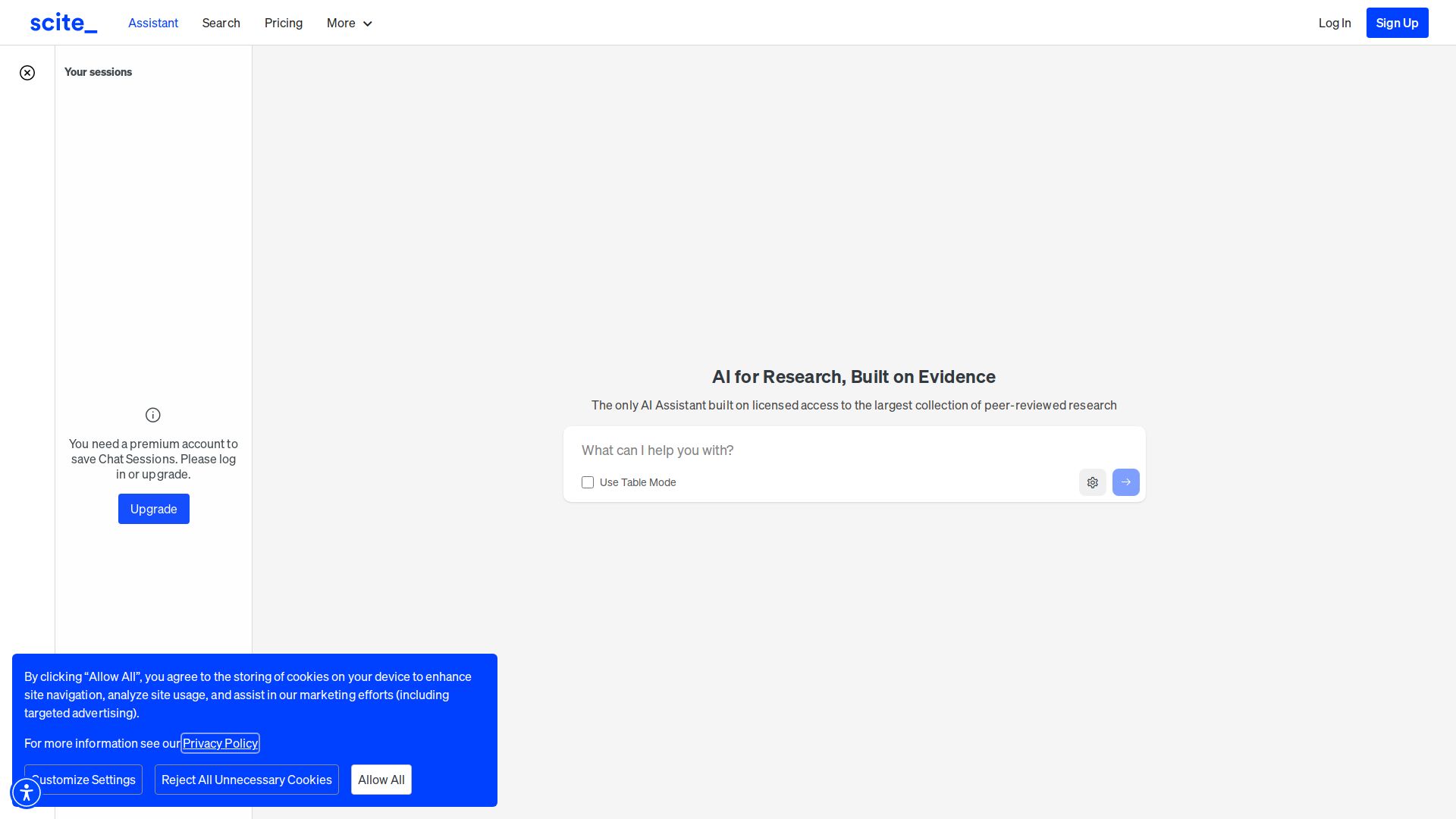1456x819 pixels.
Task: Click the chevron next to More
Action: tap(368, 24)
